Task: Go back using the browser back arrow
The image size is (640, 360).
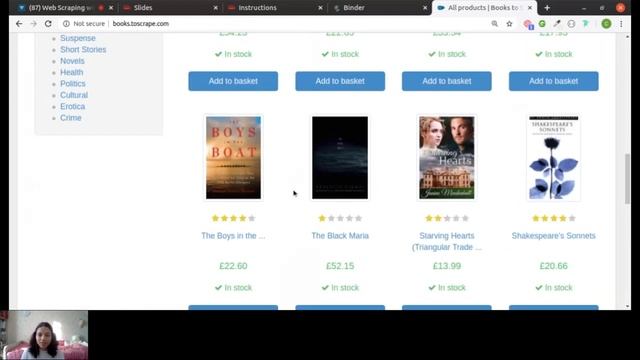Action: [19, 24]
